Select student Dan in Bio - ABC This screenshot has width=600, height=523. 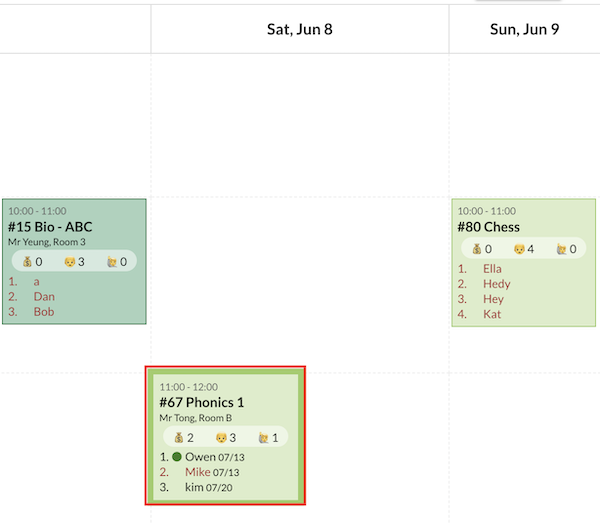click(44, 296)
